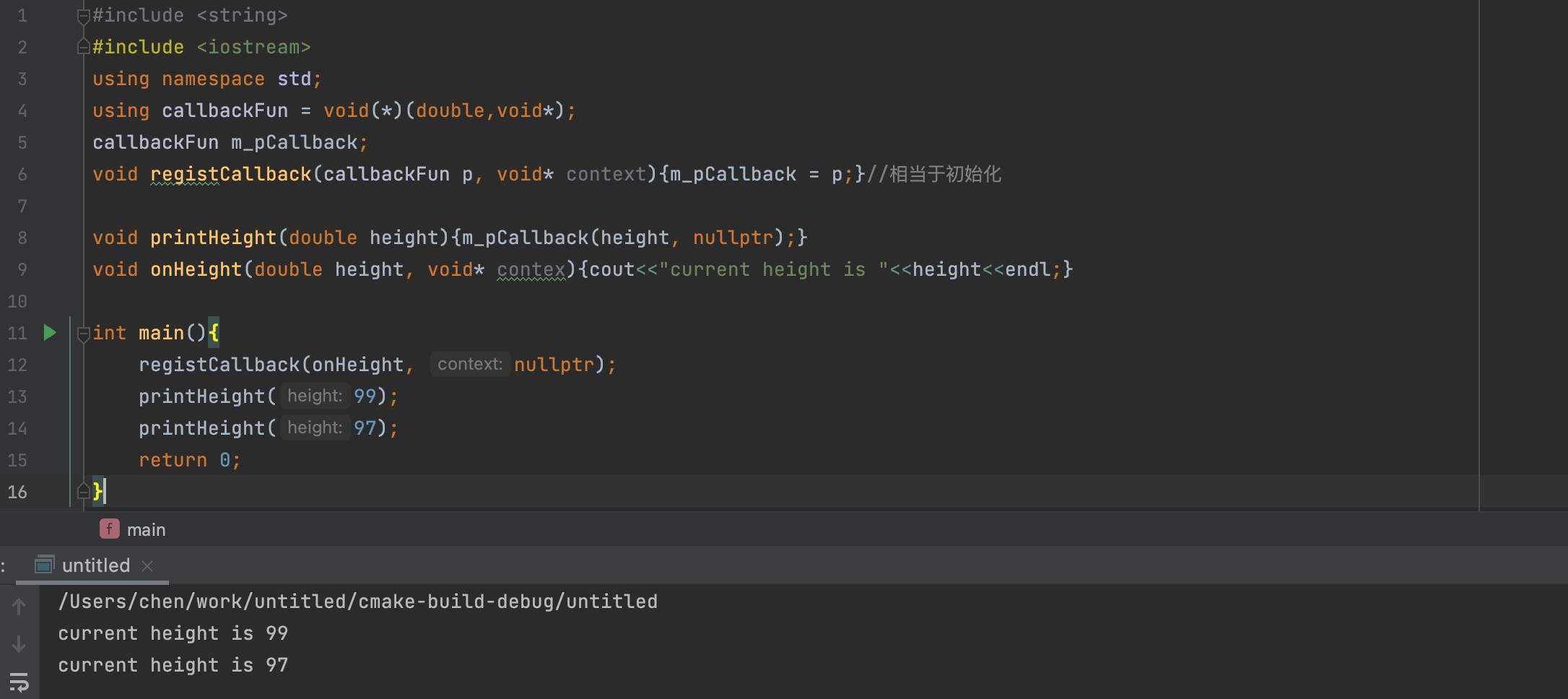Viewport: 1568px width, 699px height.
Task: Click the height: hint before 99
Action: (315, 396)
